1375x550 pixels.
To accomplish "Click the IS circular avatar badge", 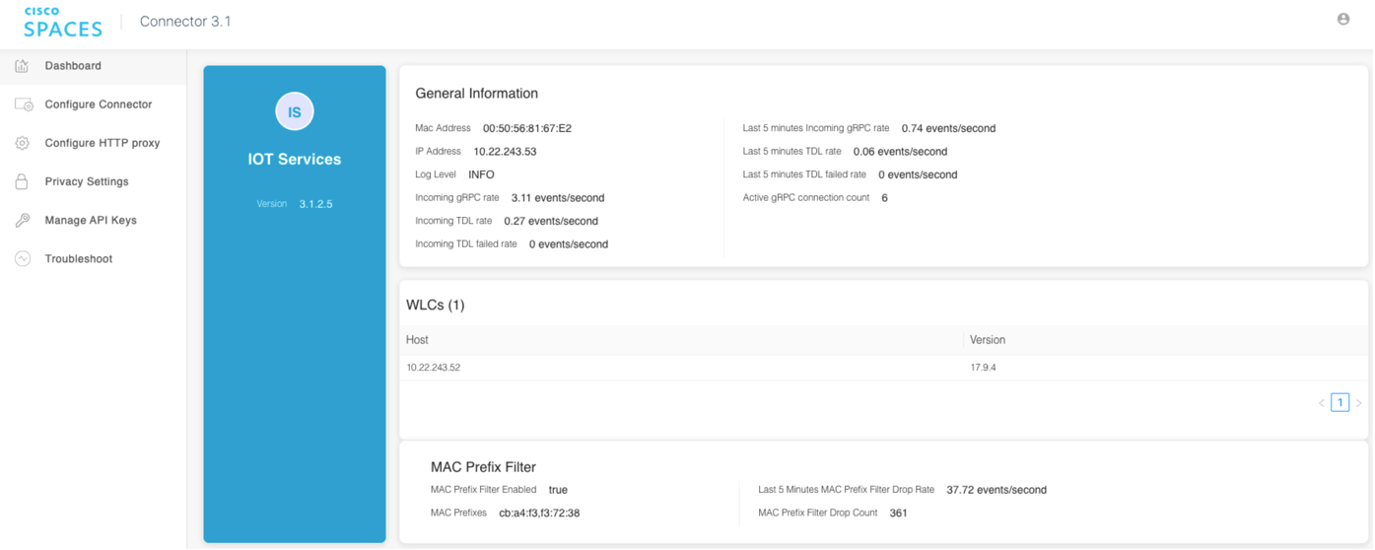I will tap(294, 112).
